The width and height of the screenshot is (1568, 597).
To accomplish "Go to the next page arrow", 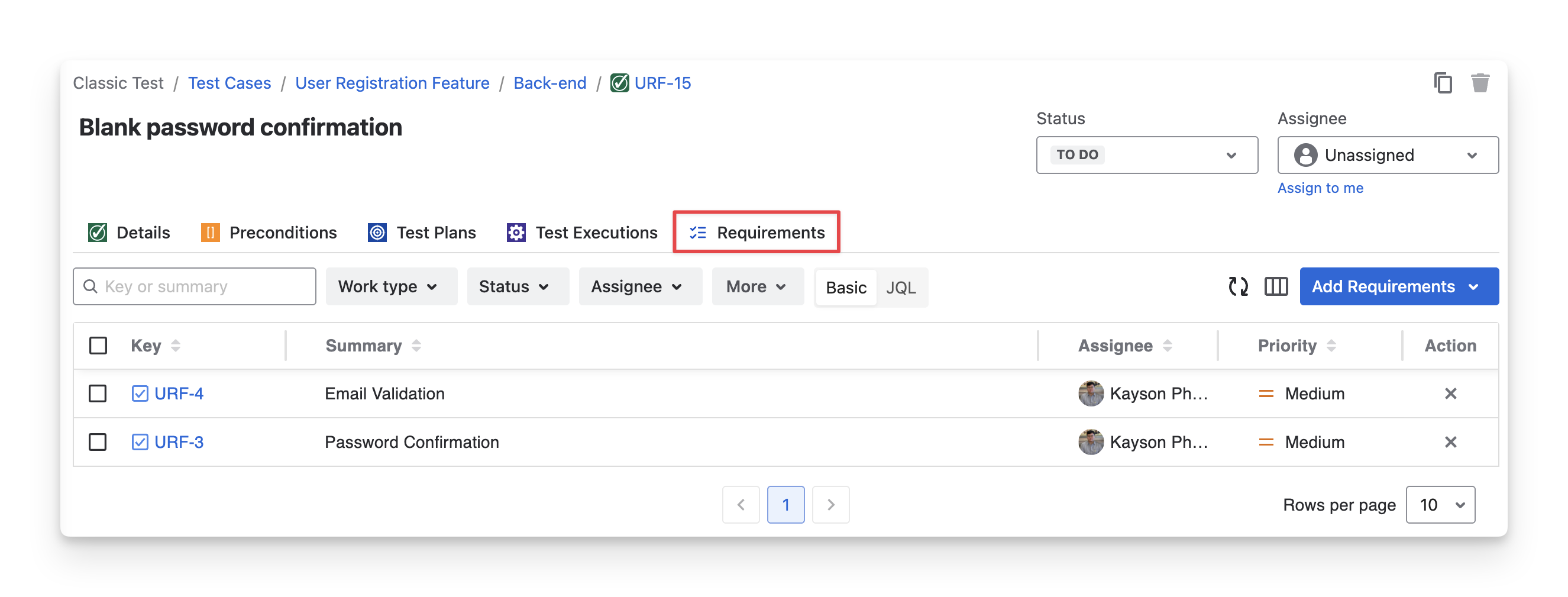I will coord(830,505).
